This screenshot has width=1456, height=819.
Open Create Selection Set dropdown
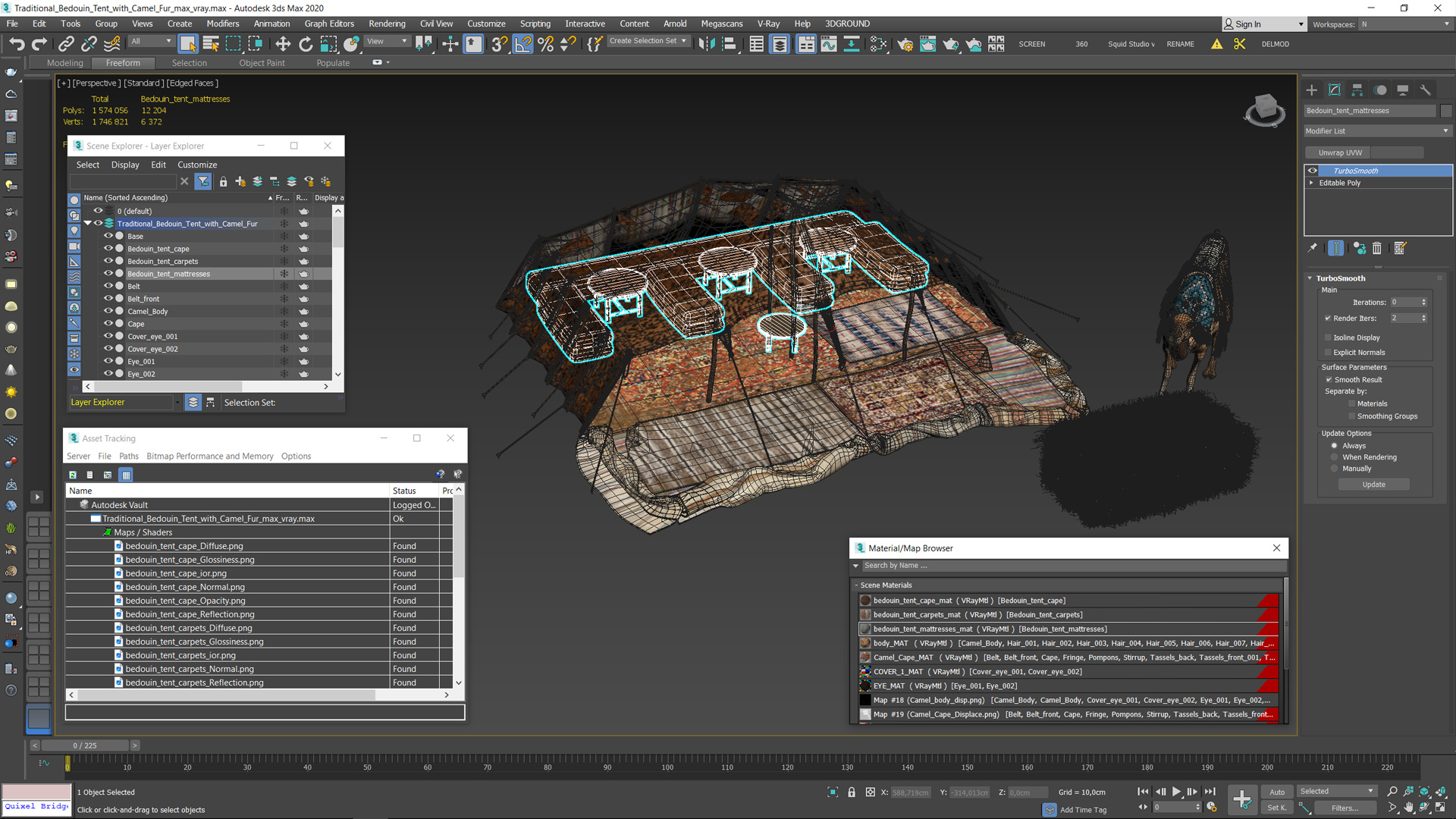click(x=648, y=41)
